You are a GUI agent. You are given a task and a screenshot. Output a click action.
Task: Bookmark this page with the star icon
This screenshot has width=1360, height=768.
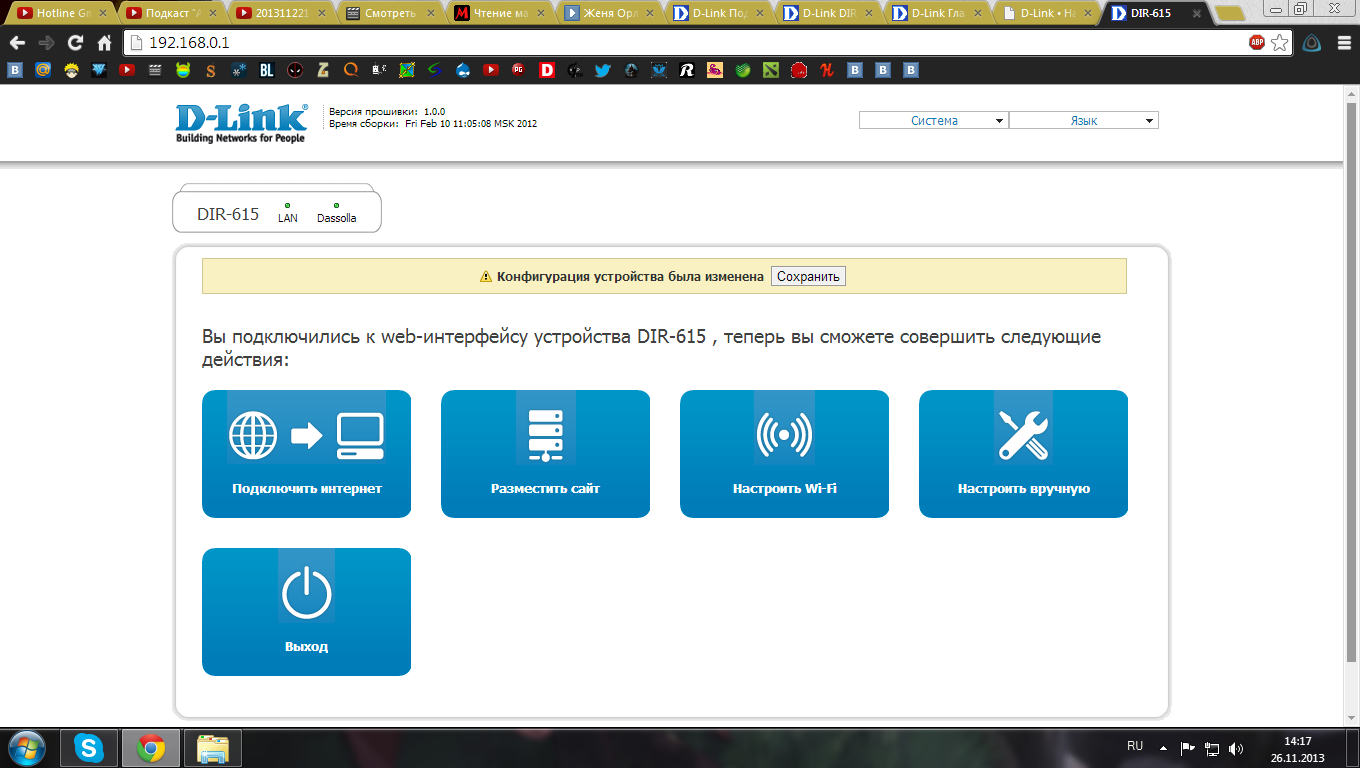(1279, 43)
